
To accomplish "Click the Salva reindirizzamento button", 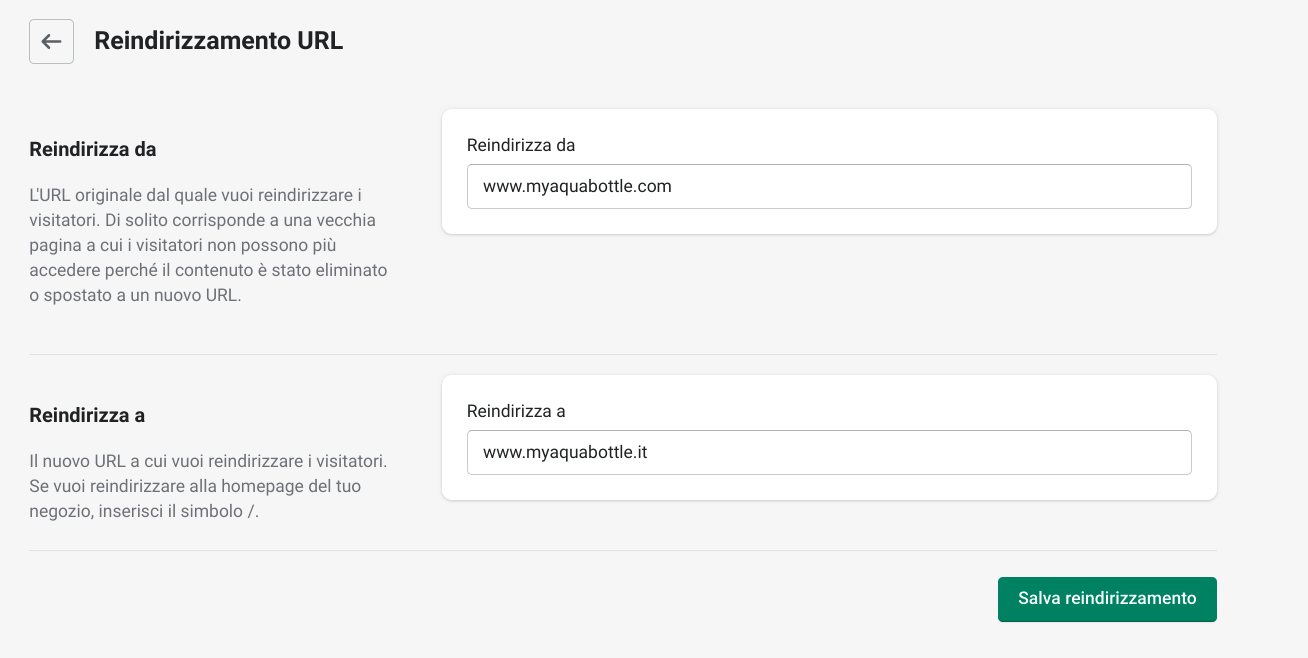I will click(1107, 599).
